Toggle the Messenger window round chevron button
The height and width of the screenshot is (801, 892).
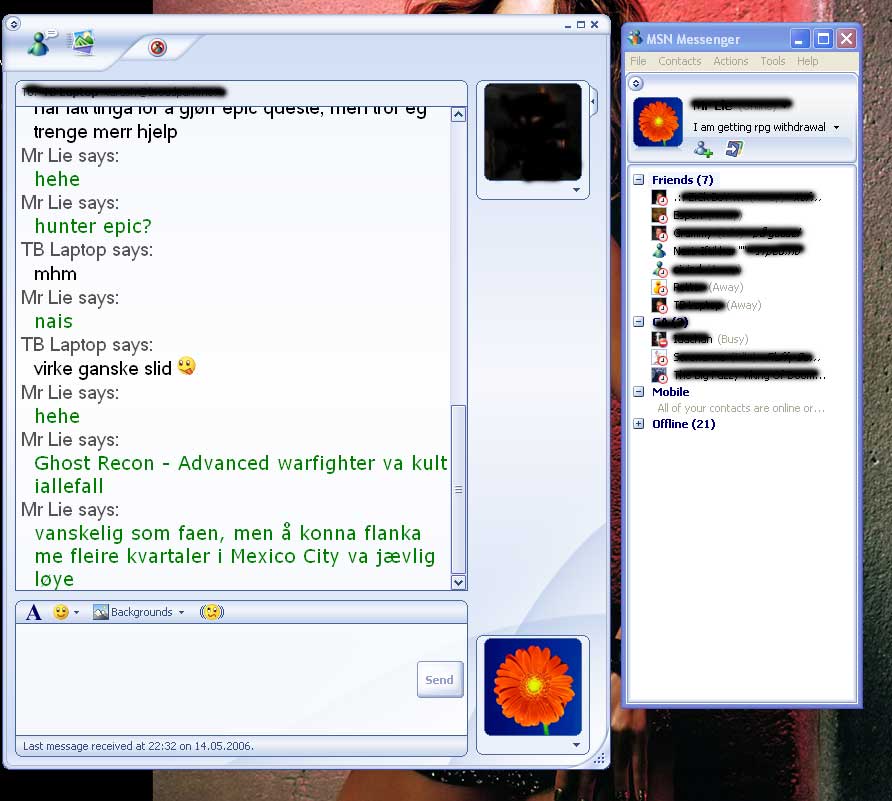(x=636, y=83)
